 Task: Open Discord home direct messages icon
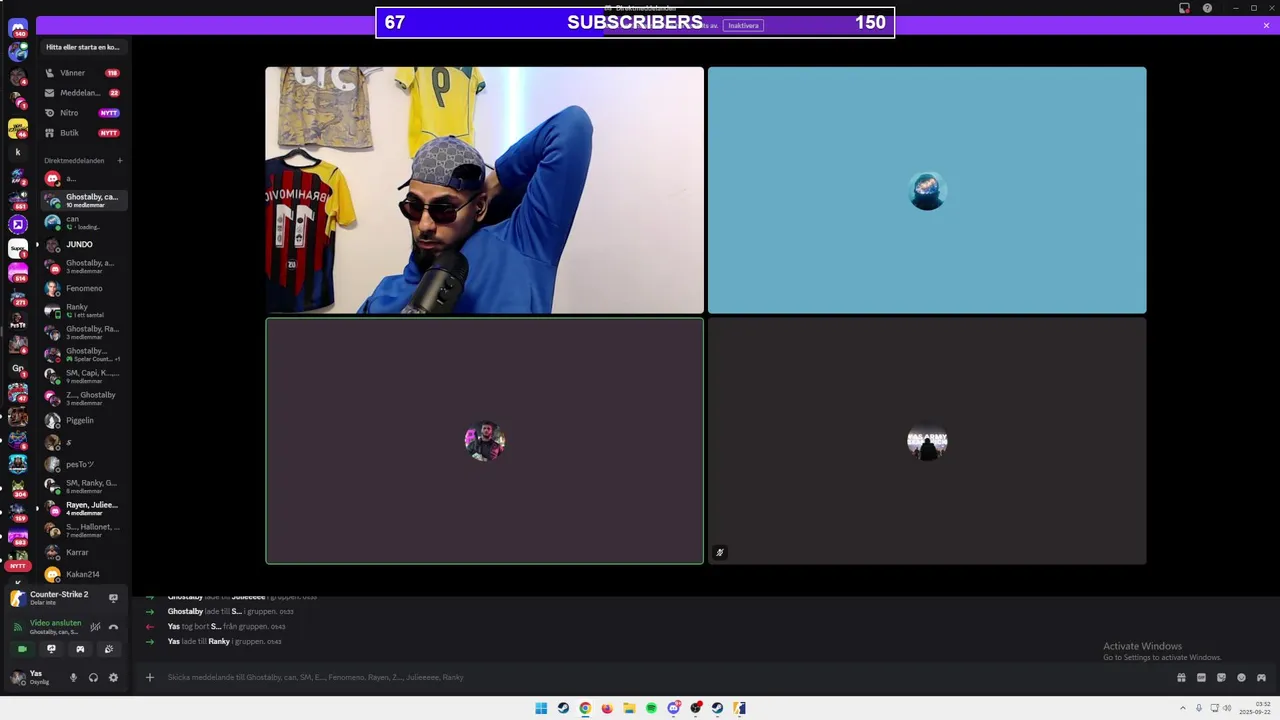[x=18, y=27]
